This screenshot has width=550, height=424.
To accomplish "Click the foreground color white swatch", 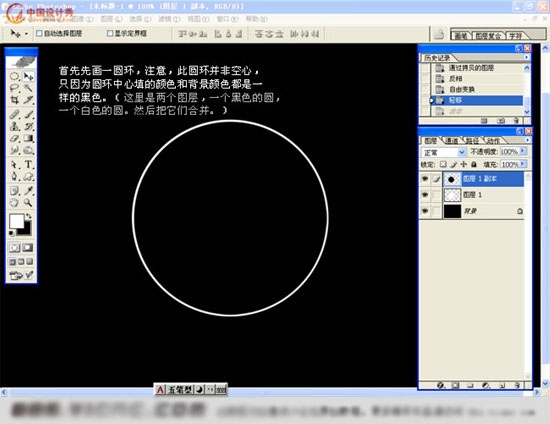I will (x=16, y=221).
